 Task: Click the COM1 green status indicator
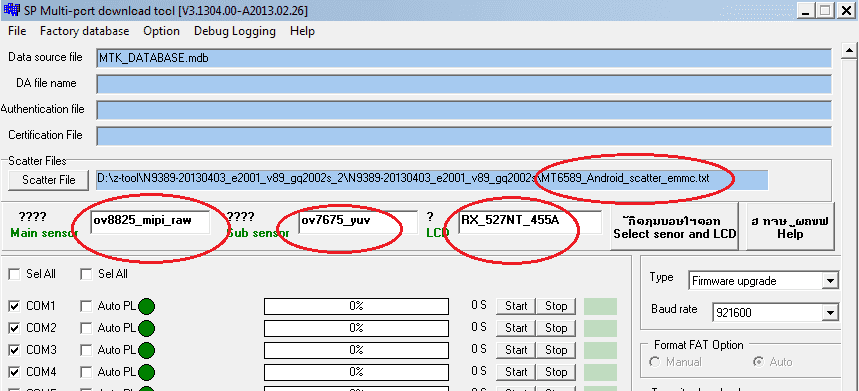point(146,307)
